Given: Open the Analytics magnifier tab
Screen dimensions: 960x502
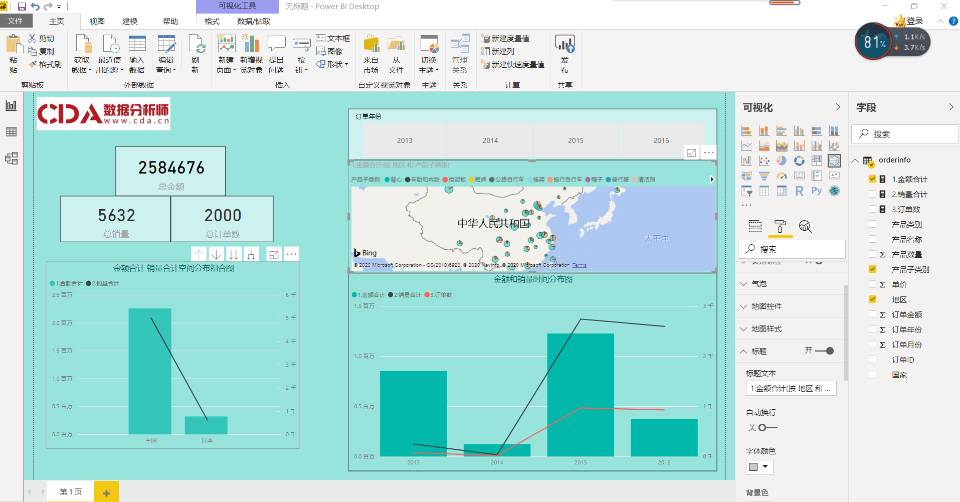Looking at the screenshot, I should (x=805, y=227).
